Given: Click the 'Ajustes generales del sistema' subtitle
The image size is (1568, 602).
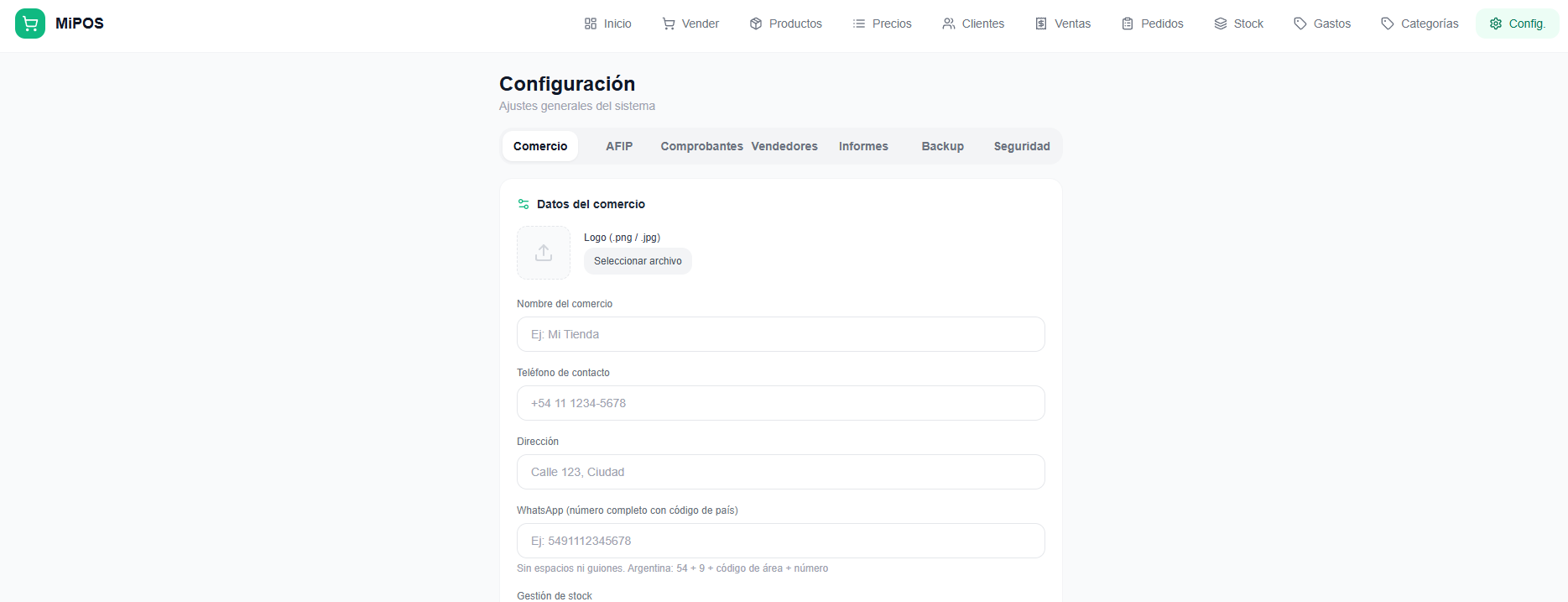Looking at the screenshot, I should [577, 106].
